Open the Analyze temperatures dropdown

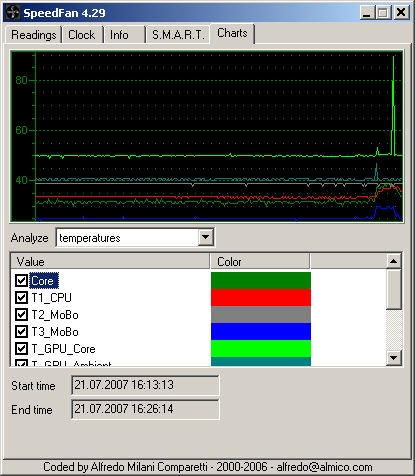click(x=206, y=237)
